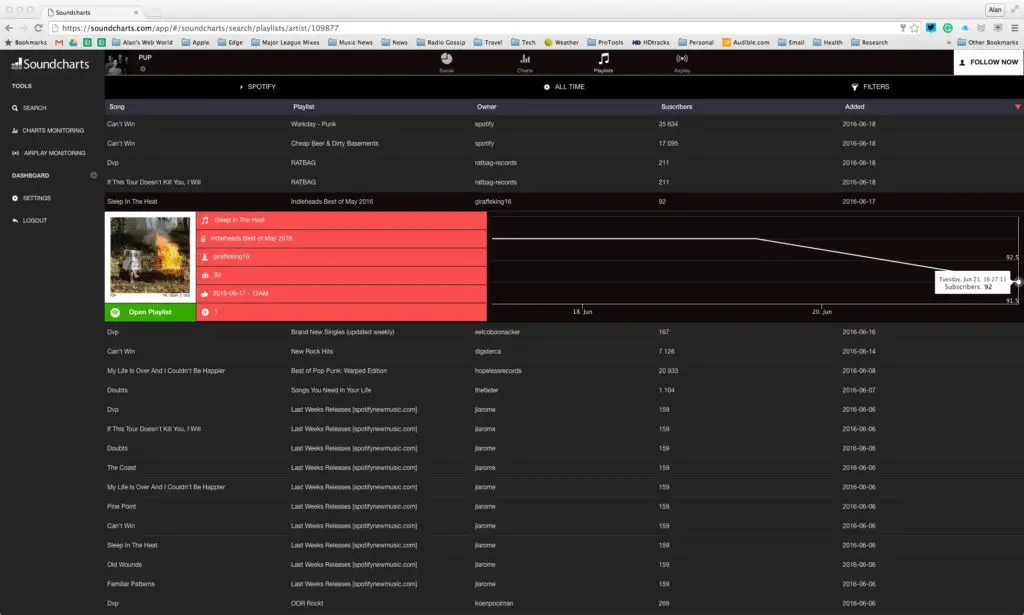Open the Gmail bookmark icon

[x=59, y=42]
